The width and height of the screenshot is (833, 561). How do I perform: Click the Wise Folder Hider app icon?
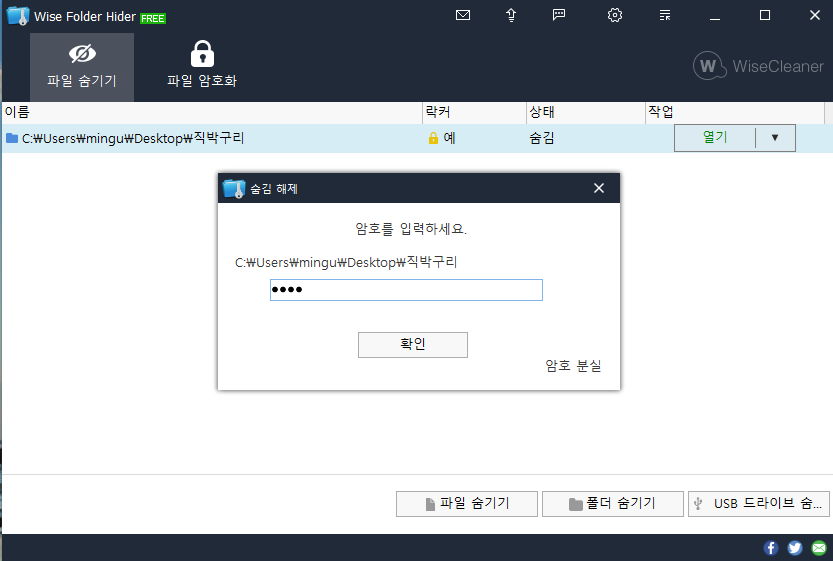[x=18, y=16]
